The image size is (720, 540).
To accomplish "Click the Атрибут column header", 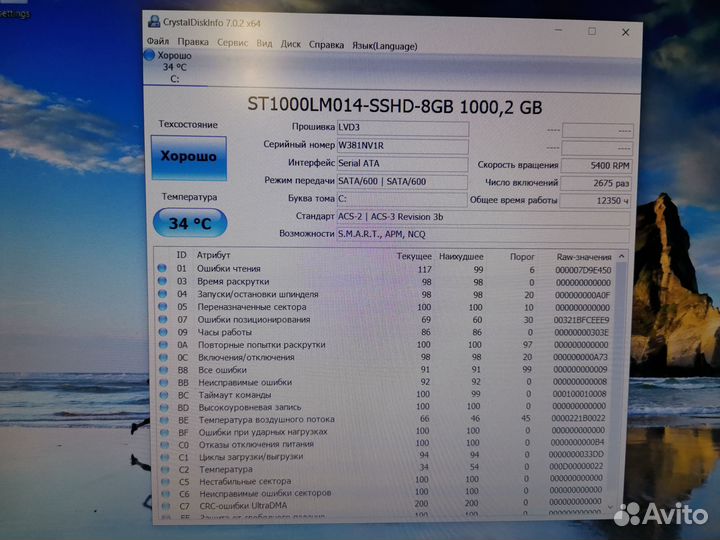I will (x=213, y=255).
